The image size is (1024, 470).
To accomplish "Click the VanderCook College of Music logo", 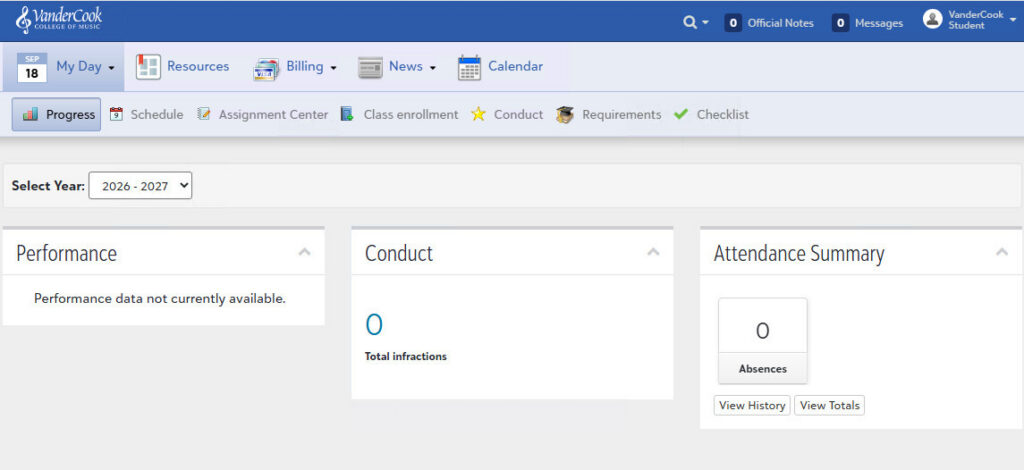I will pyautogui.click(x=59, y=20).
